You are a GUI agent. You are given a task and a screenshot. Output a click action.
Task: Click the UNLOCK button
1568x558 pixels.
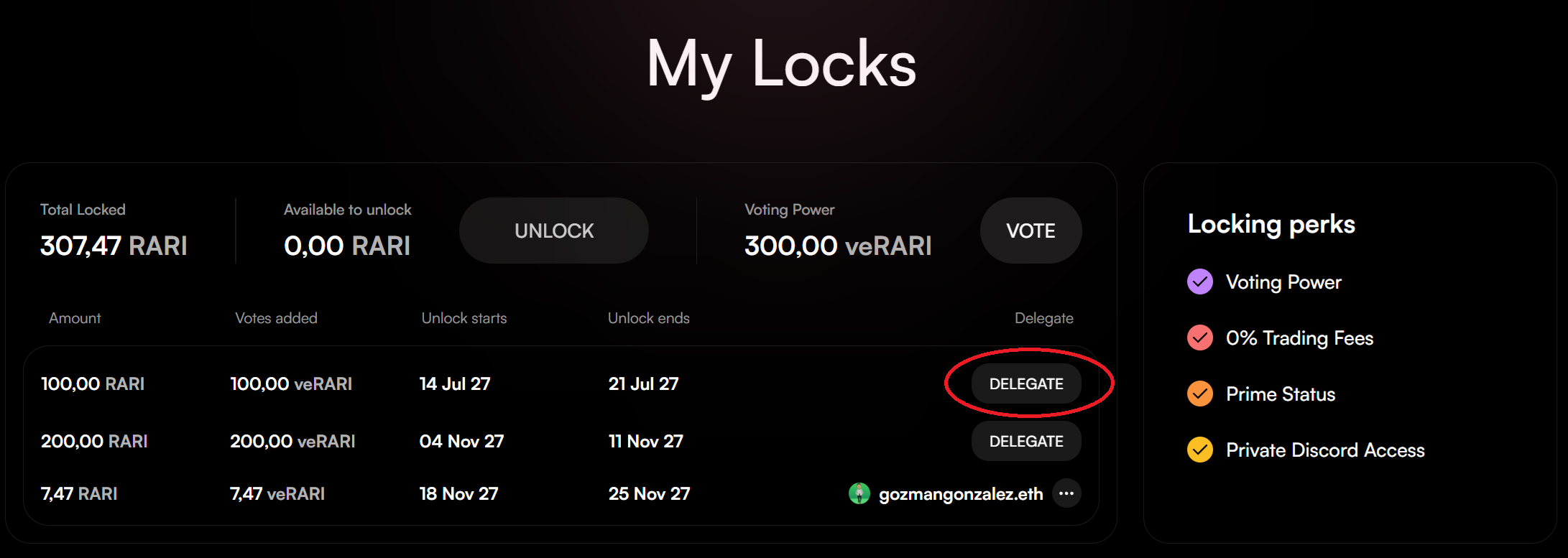click(x=553, y=231)
